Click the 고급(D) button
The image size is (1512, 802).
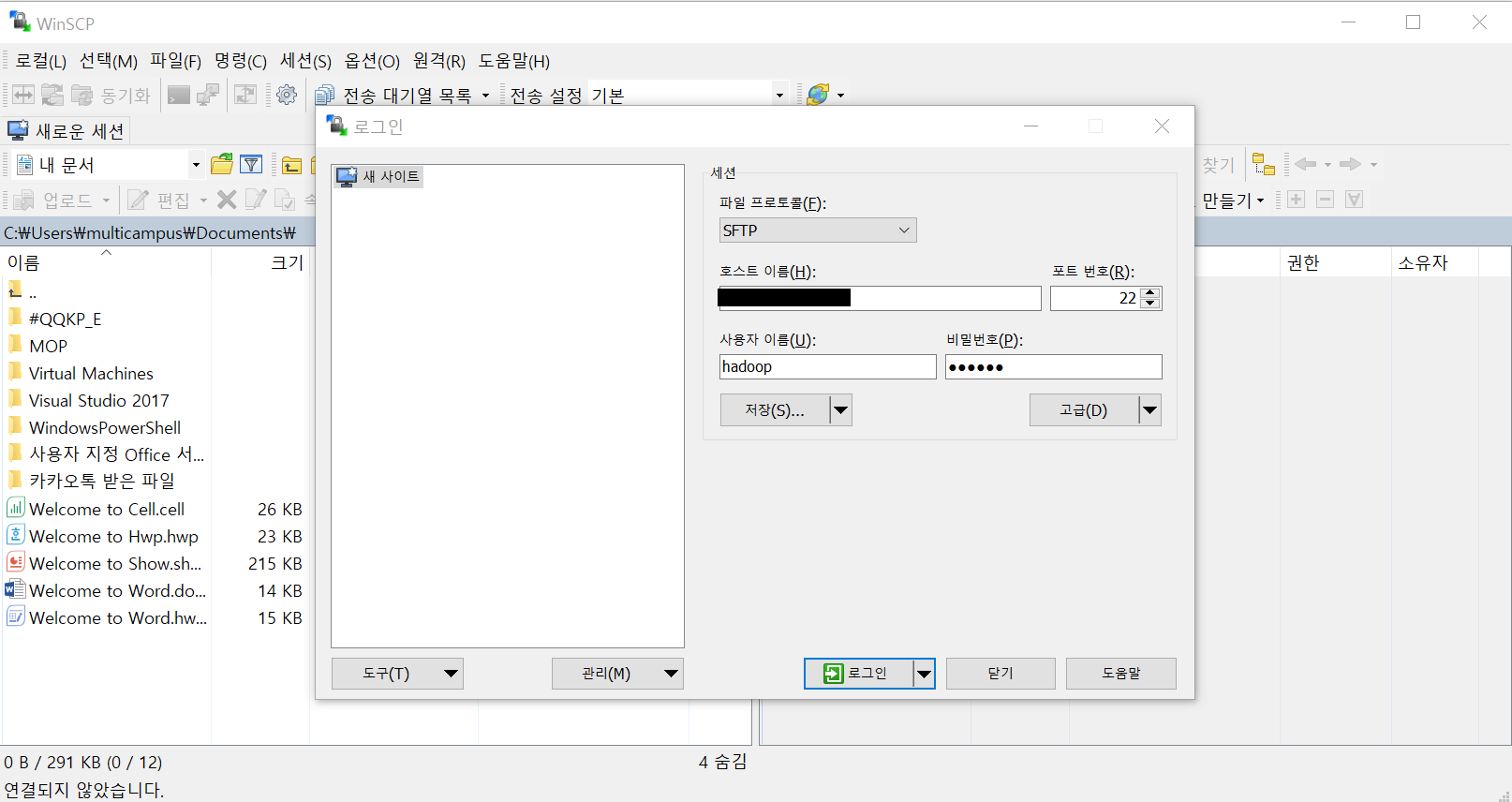coord(1084,409)
